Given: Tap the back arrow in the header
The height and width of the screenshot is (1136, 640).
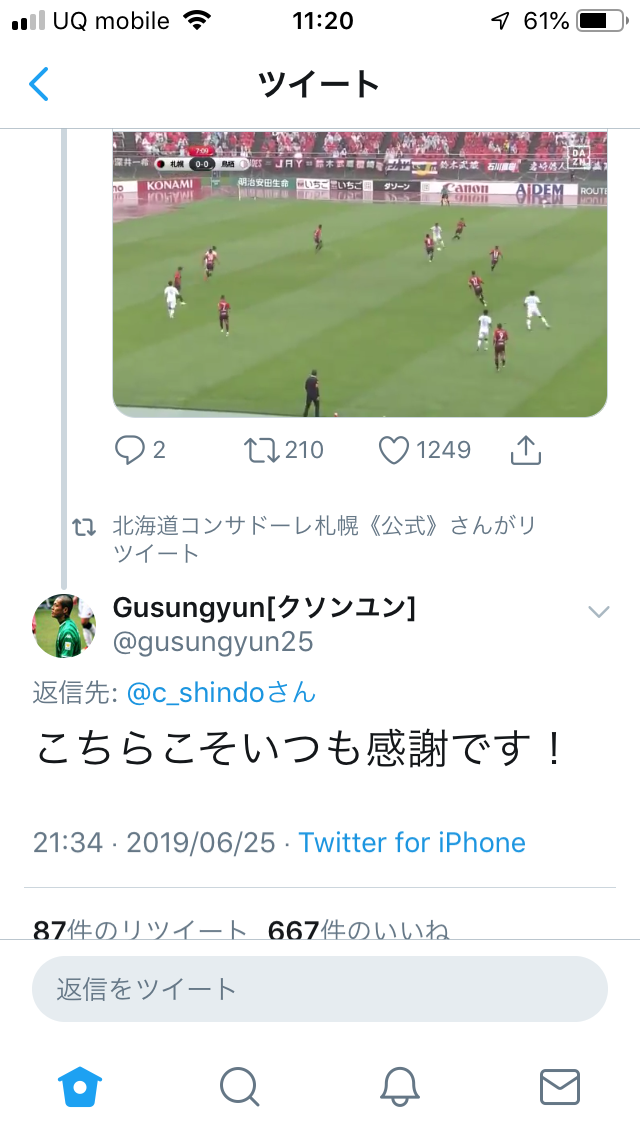Looking at the screenshot, I should [x=39, y=84].
